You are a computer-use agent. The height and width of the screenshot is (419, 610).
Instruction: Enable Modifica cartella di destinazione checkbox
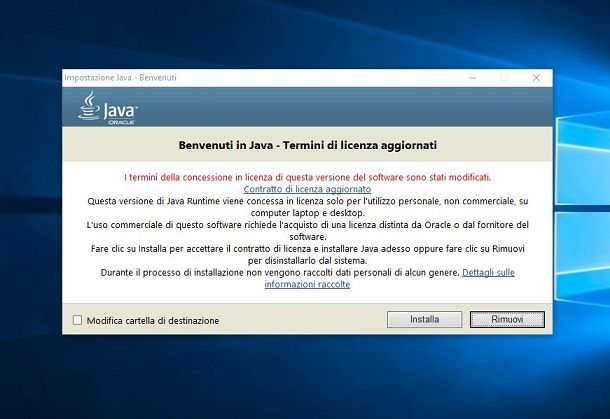77,320
